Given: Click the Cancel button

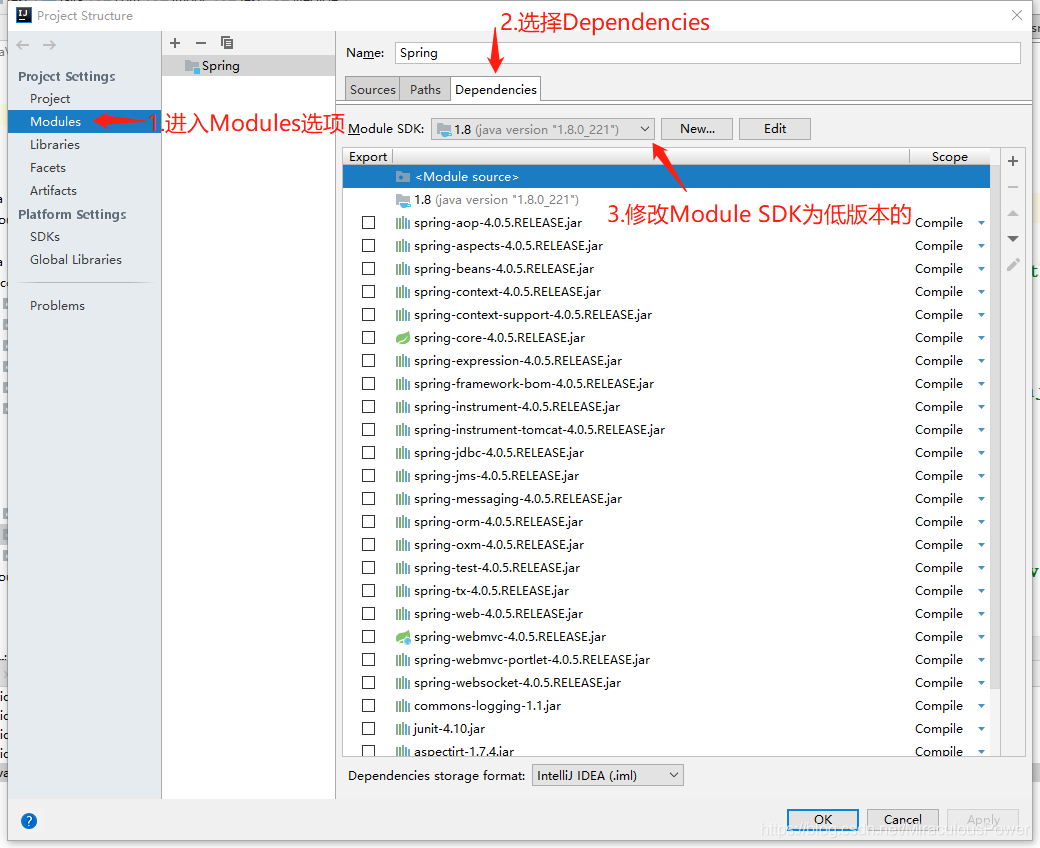Looking at the screenshot, I should (x=903, y=819).
